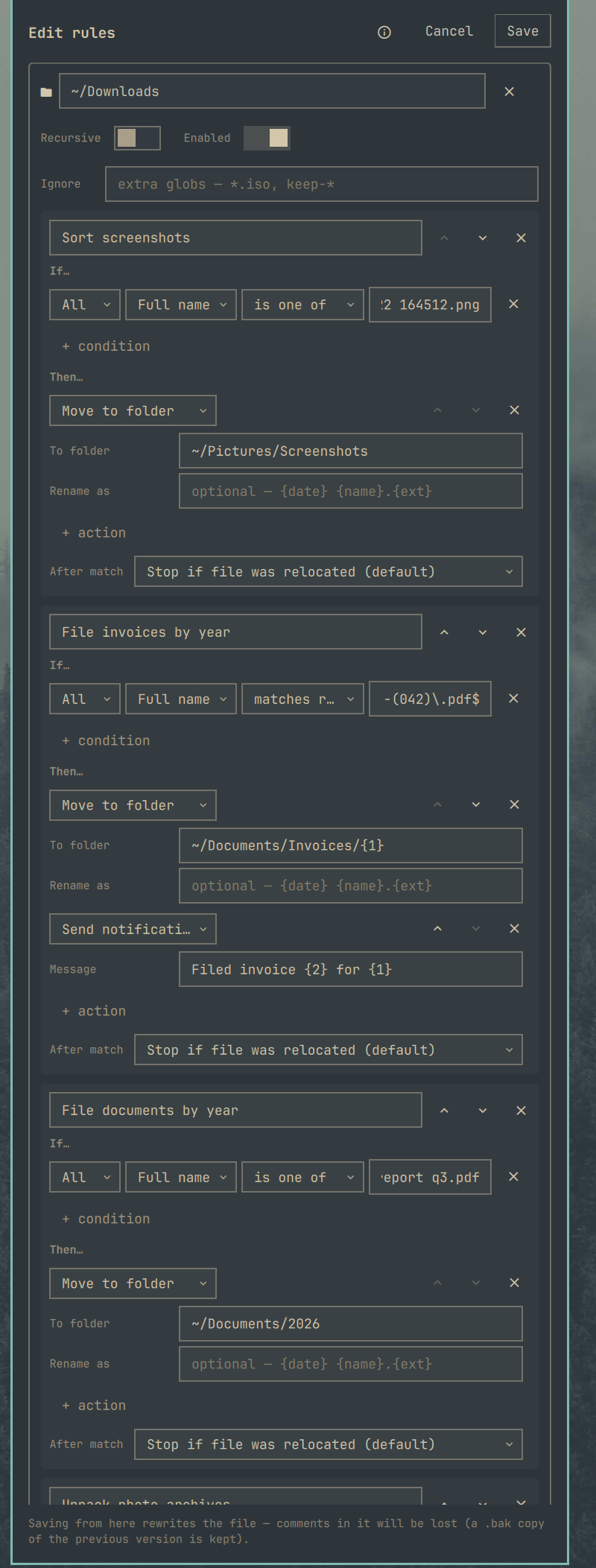
Task: Move down the Sort screenshots move action
Action: coord(476,410)
